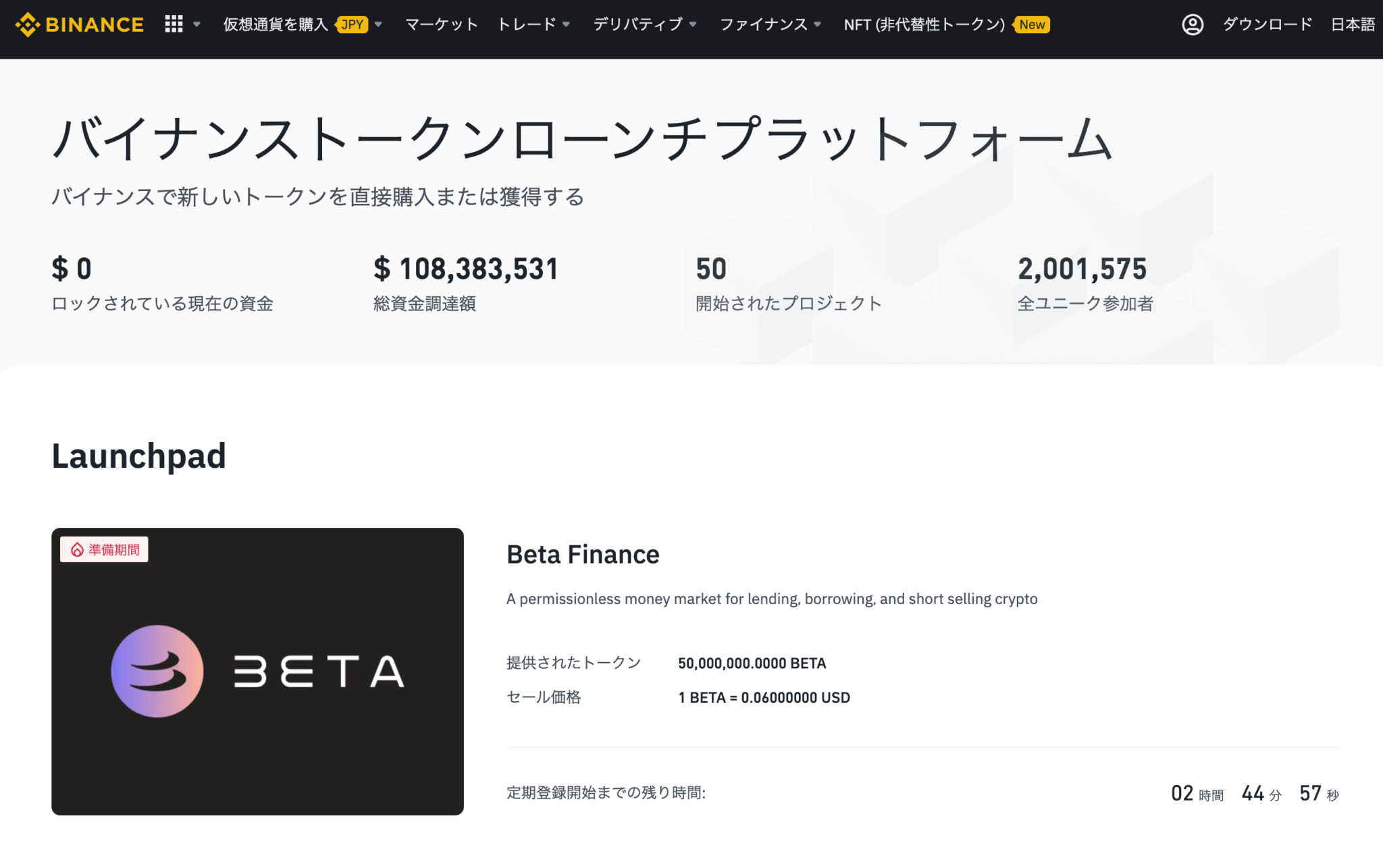The width and height of the screenshot is (1383, 868).
Task: Click the BETA round logo icon
Action: coord(157,671)
